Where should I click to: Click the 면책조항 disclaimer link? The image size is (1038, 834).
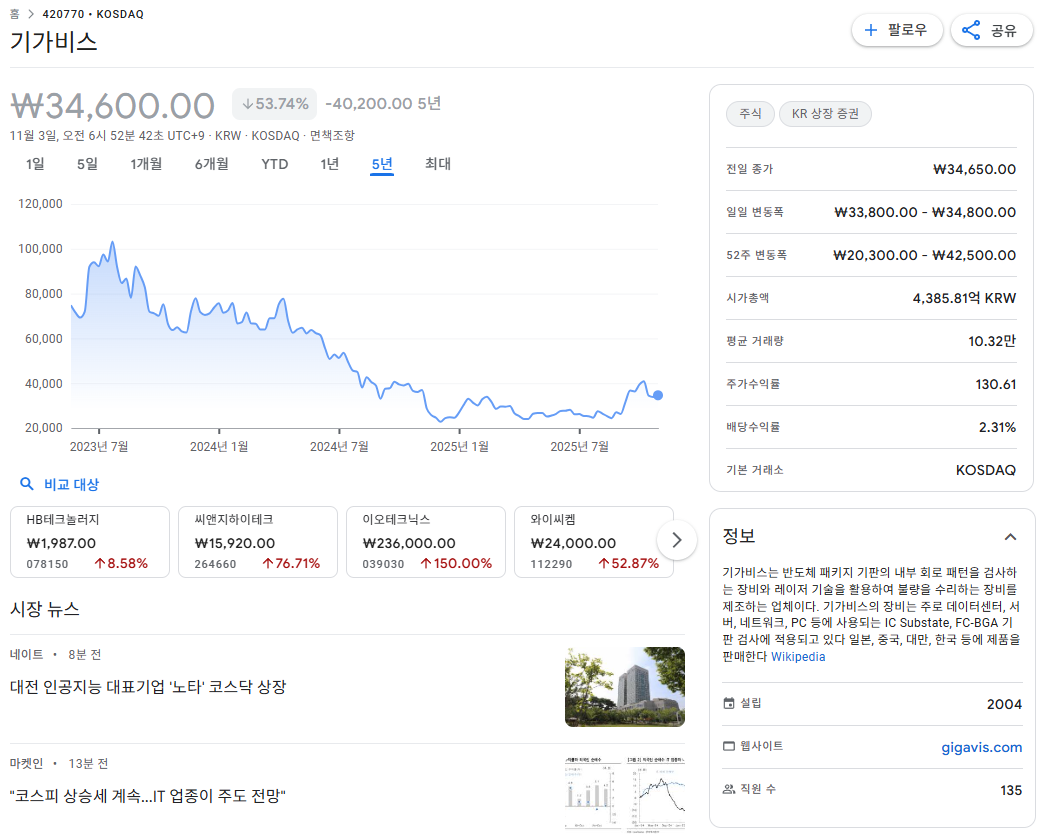click(332, 136)
